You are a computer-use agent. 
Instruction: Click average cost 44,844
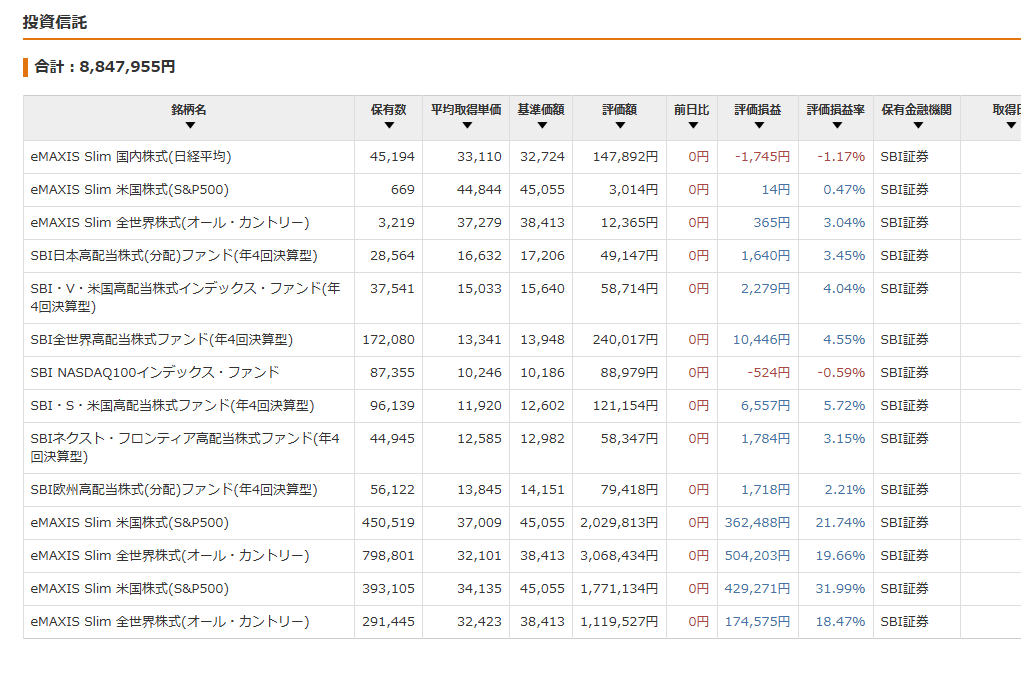(479, 190)
